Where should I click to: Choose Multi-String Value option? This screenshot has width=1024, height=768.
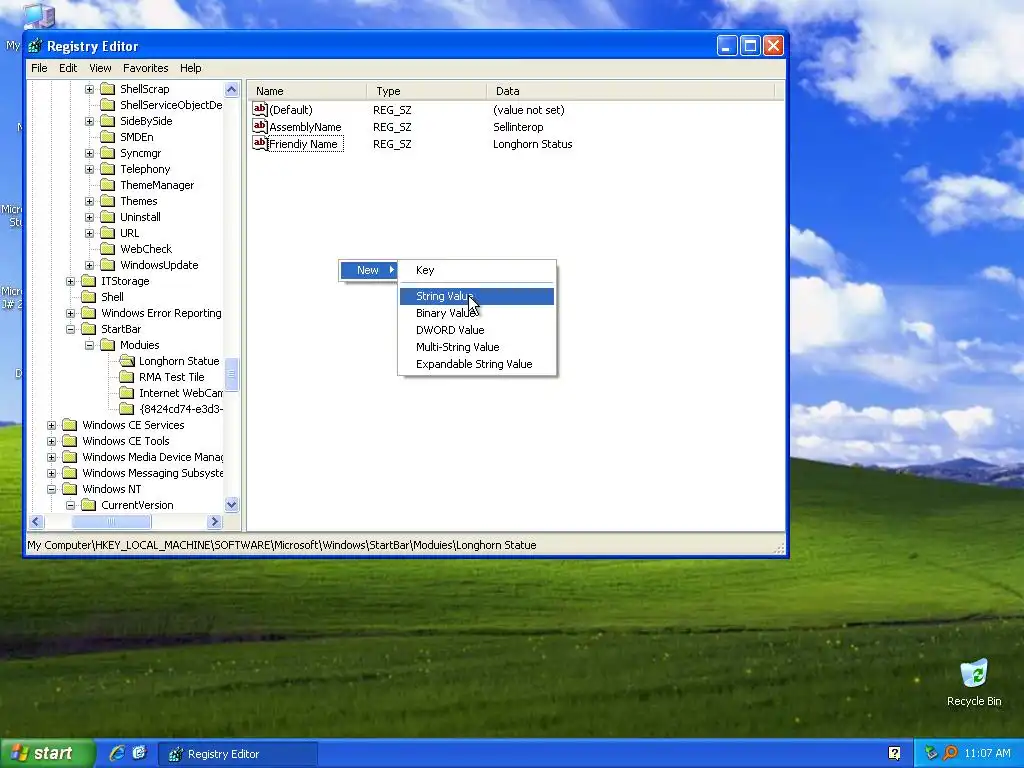(477, 347)
